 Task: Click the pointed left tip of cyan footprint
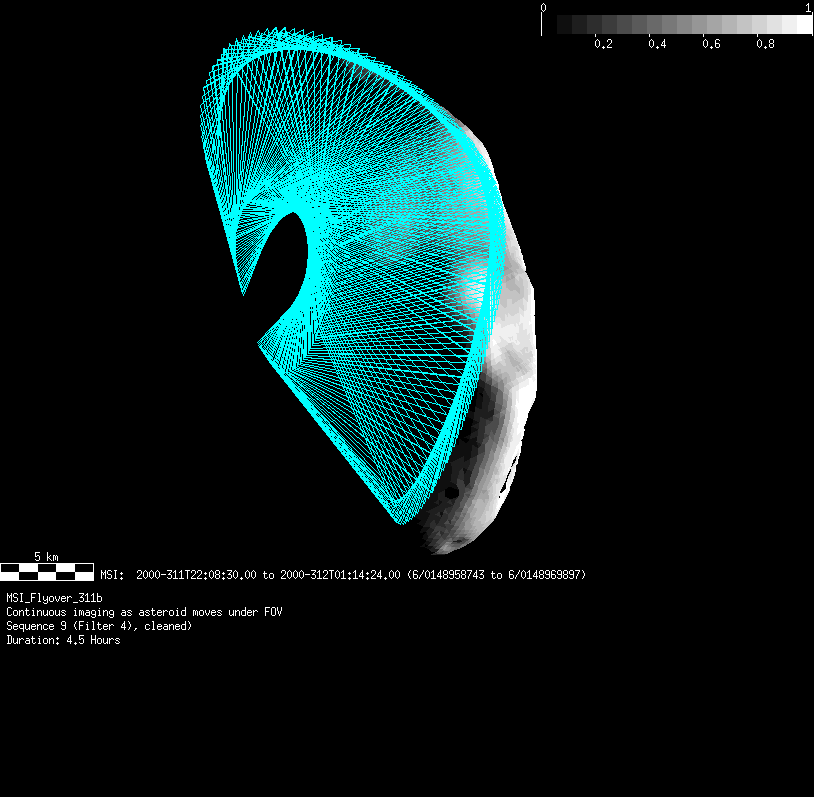[243, 293]
